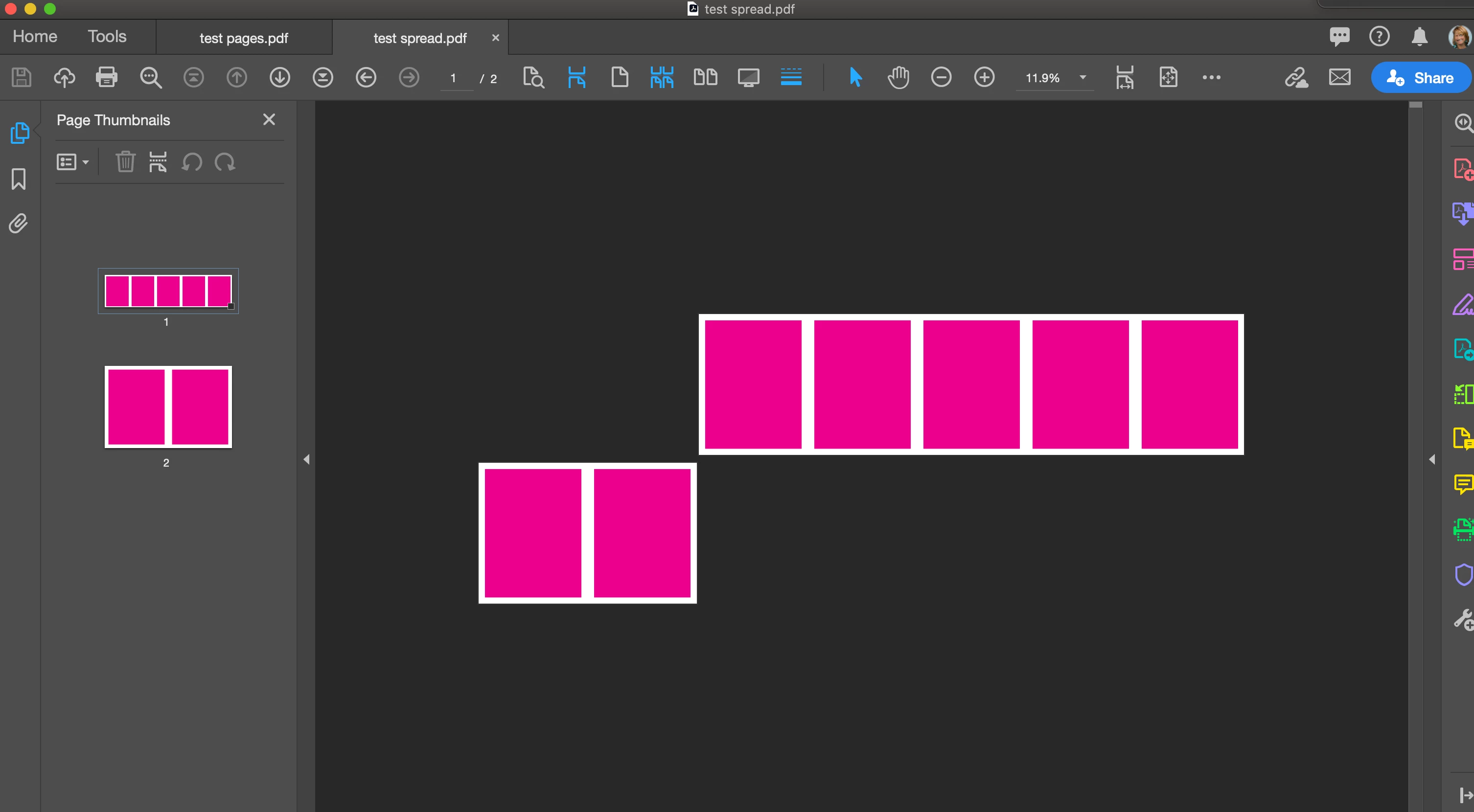The width and height of the screenshot is (1474, 812).
Task: Expand thumbnail options menu dropdown
Action: point(72,162)
